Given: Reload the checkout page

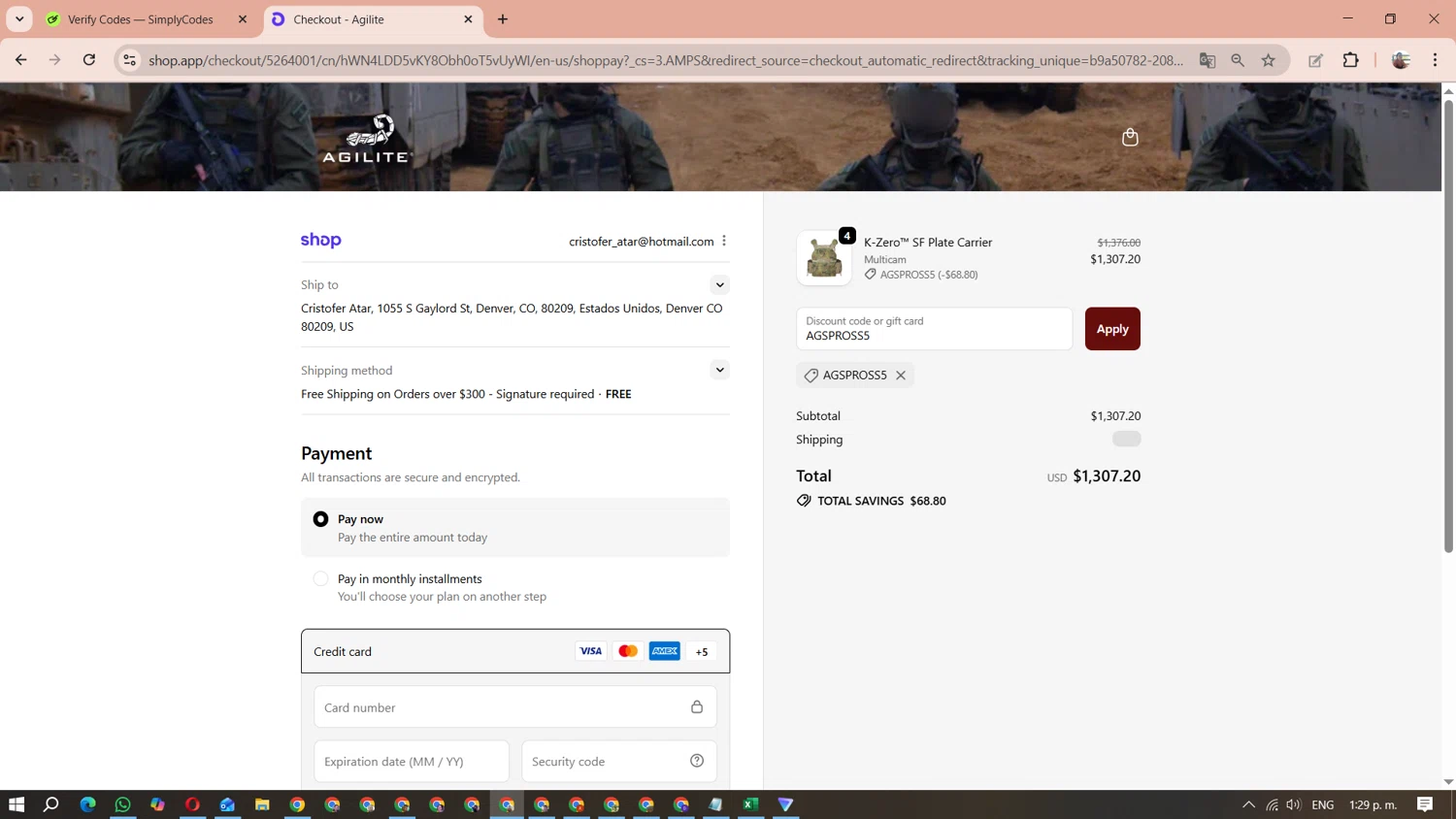Looking at the screenshot, I should tap(89, 60).
